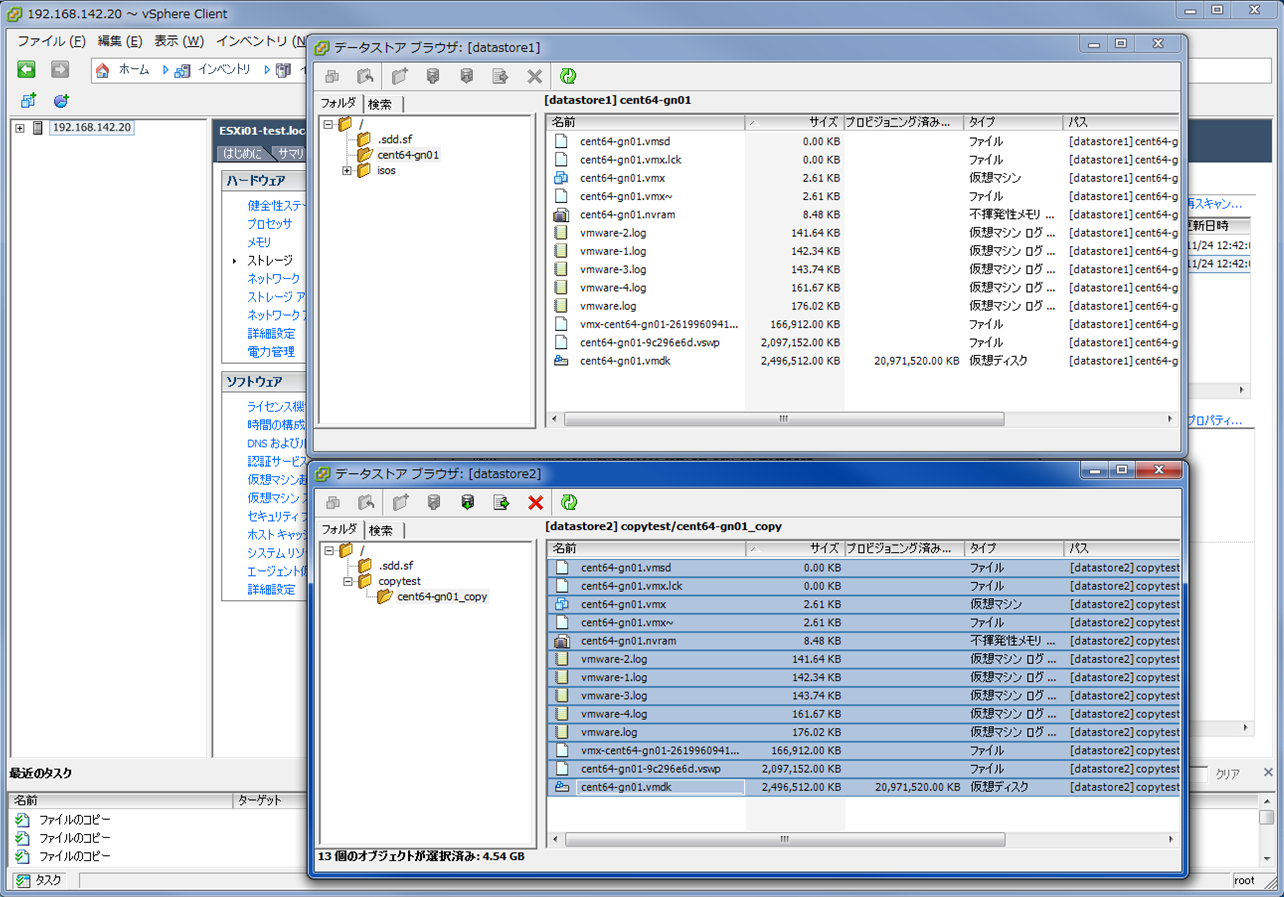
Task: Click up-one-level icon in datastore2 toolbar
Action: point(366,503)
